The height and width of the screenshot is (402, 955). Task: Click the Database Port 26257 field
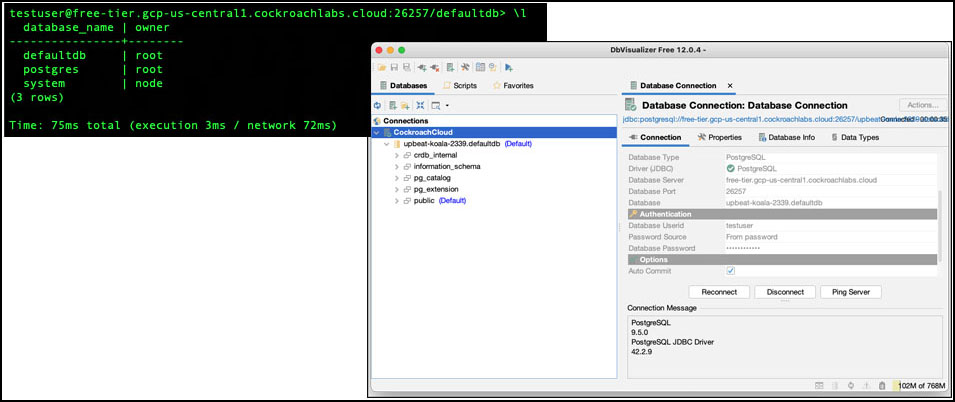[830, 191]
